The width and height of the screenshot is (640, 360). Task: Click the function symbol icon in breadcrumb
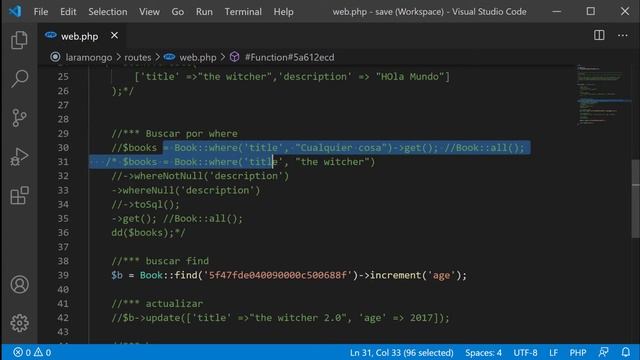[x=234, y=57]
